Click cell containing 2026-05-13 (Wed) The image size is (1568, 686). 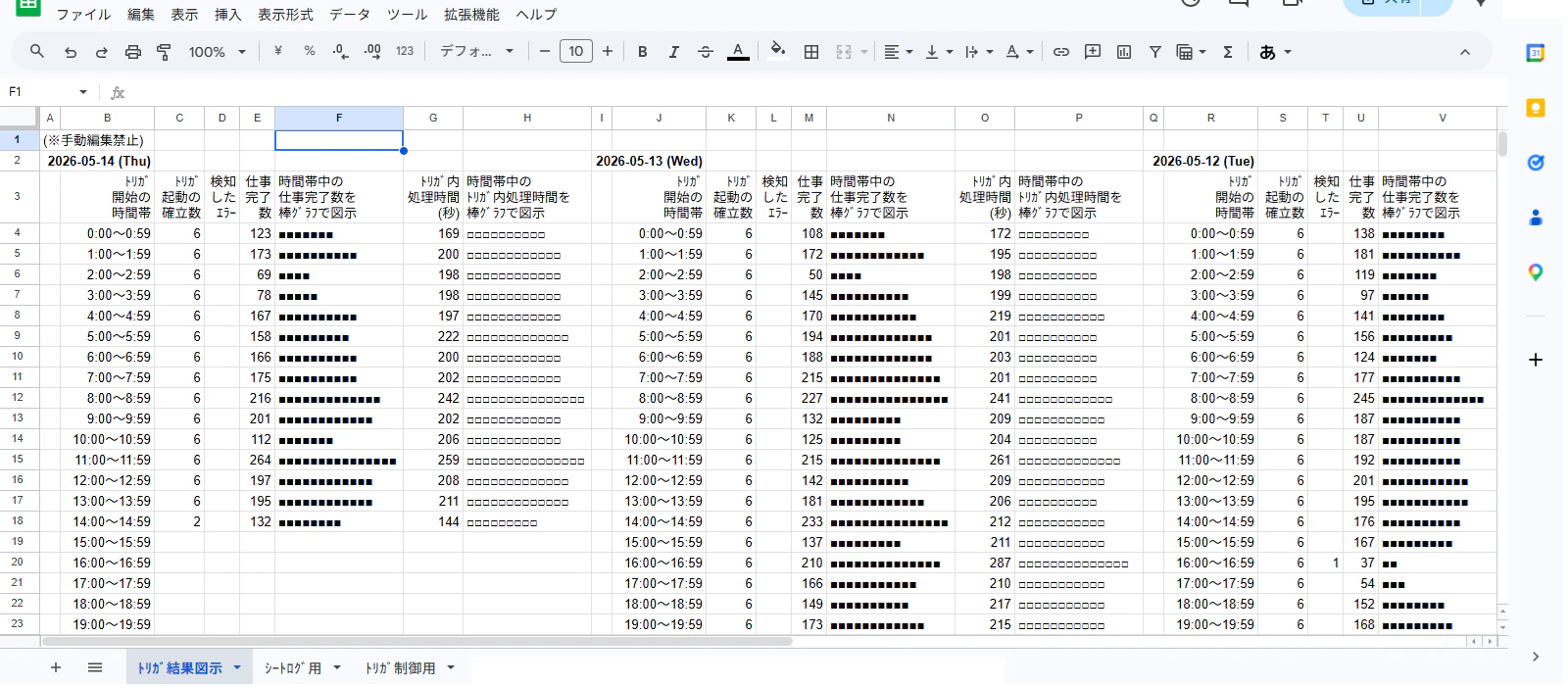click(649, 161)
